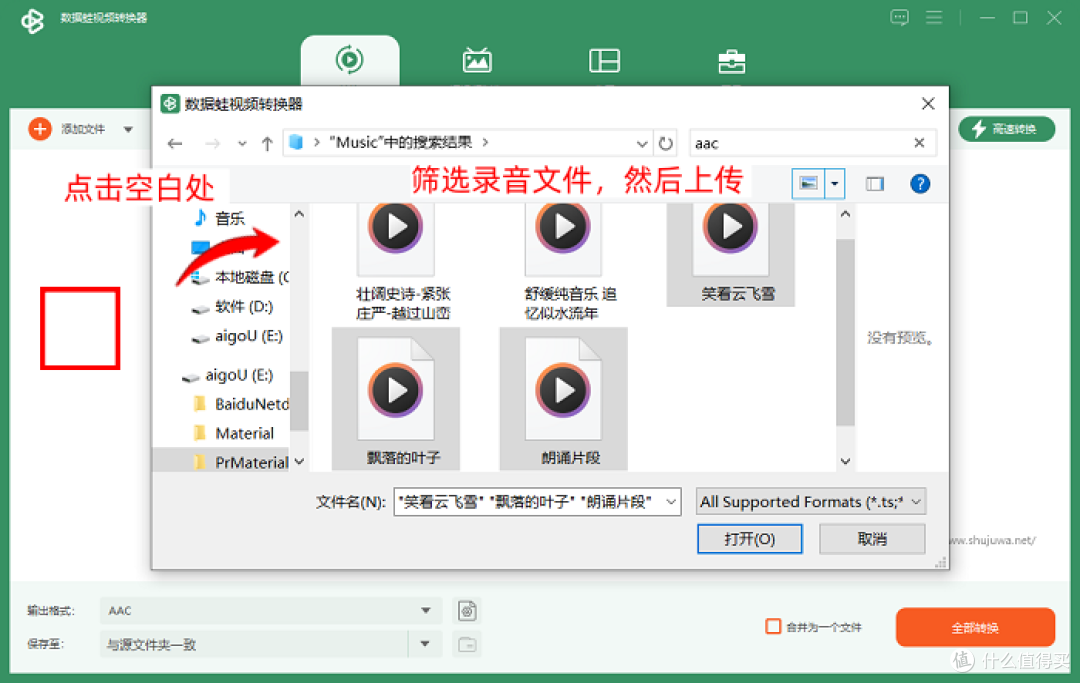Screen dimensions: 1080x683
Task: Click the feedback message icon in title bar
Action: 899,18
